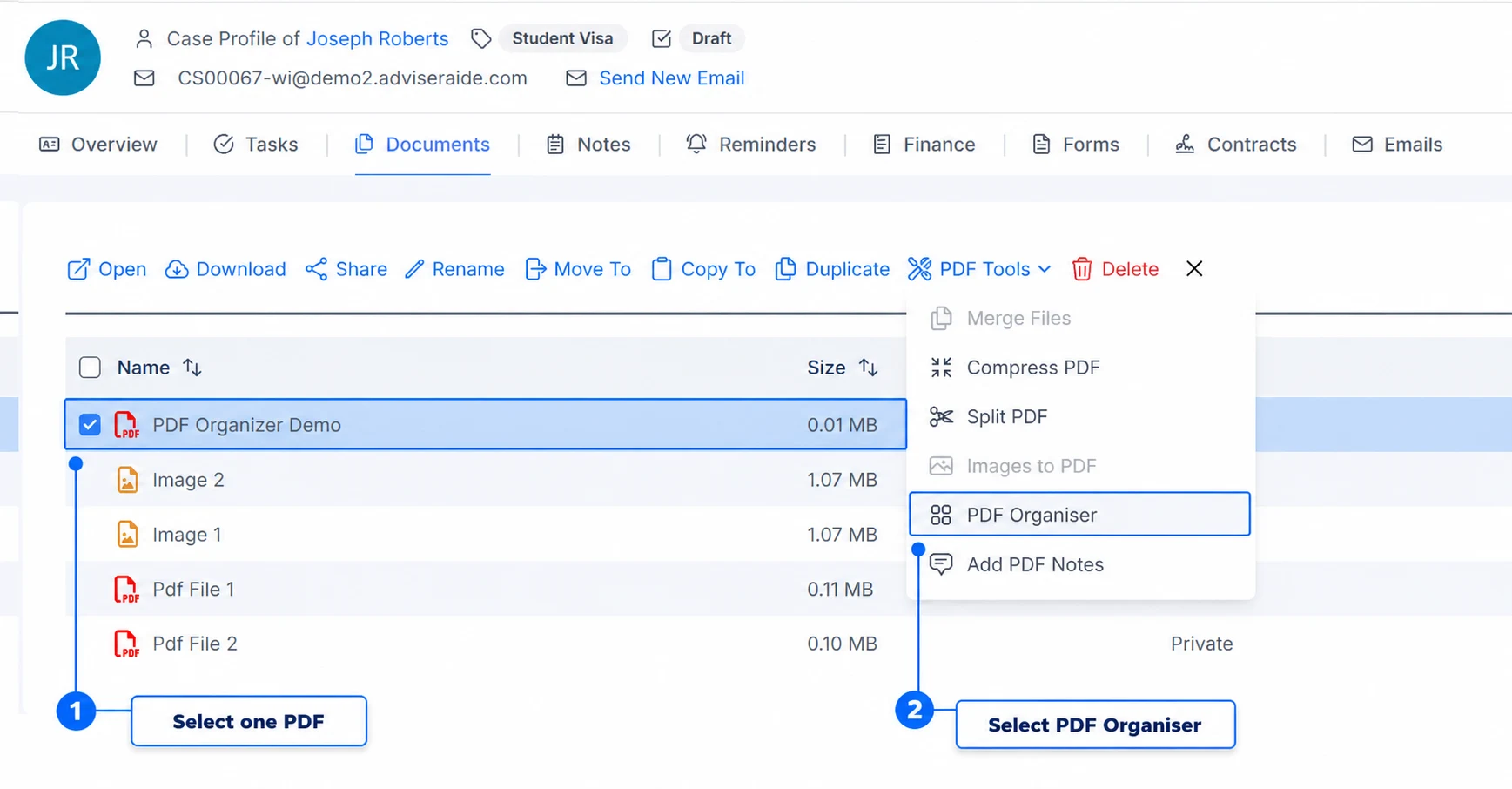Switch to the Documents tab

(422, 145)
